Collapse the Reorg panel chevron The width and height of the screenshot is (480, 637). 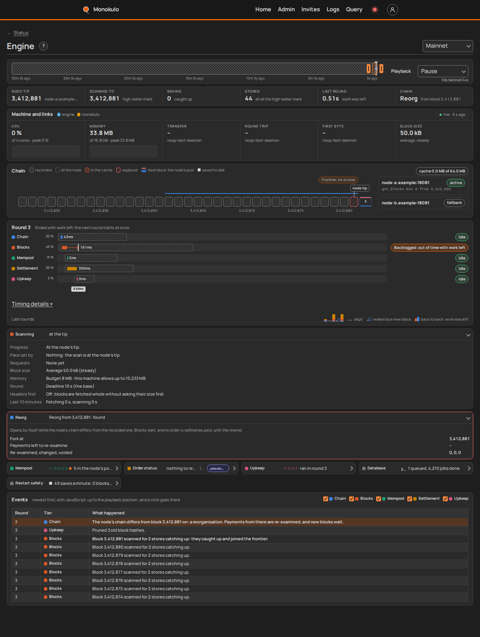[468, 418]
